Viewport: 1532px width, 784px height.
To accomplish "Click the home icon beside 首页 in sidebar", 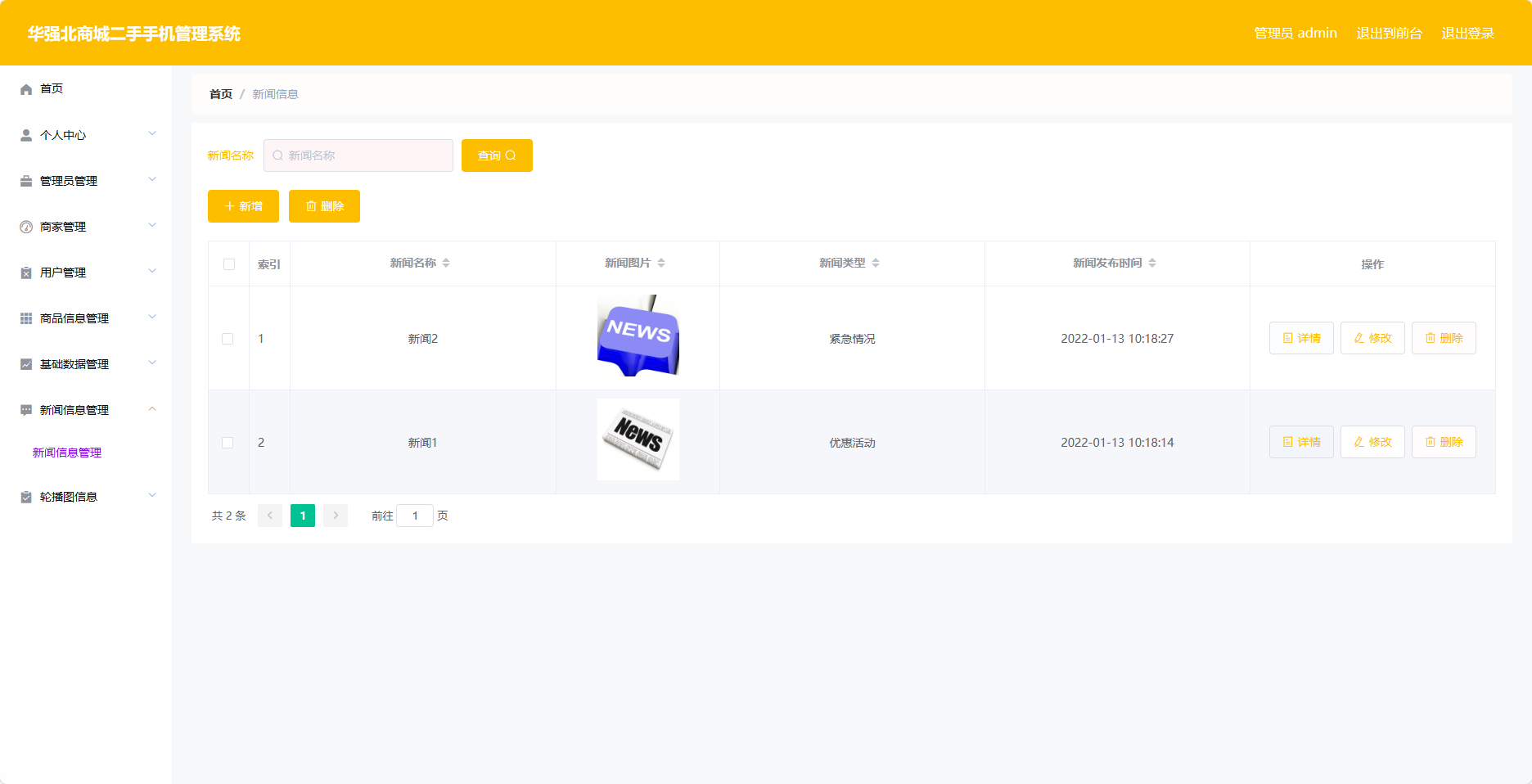I will (26, 89).
